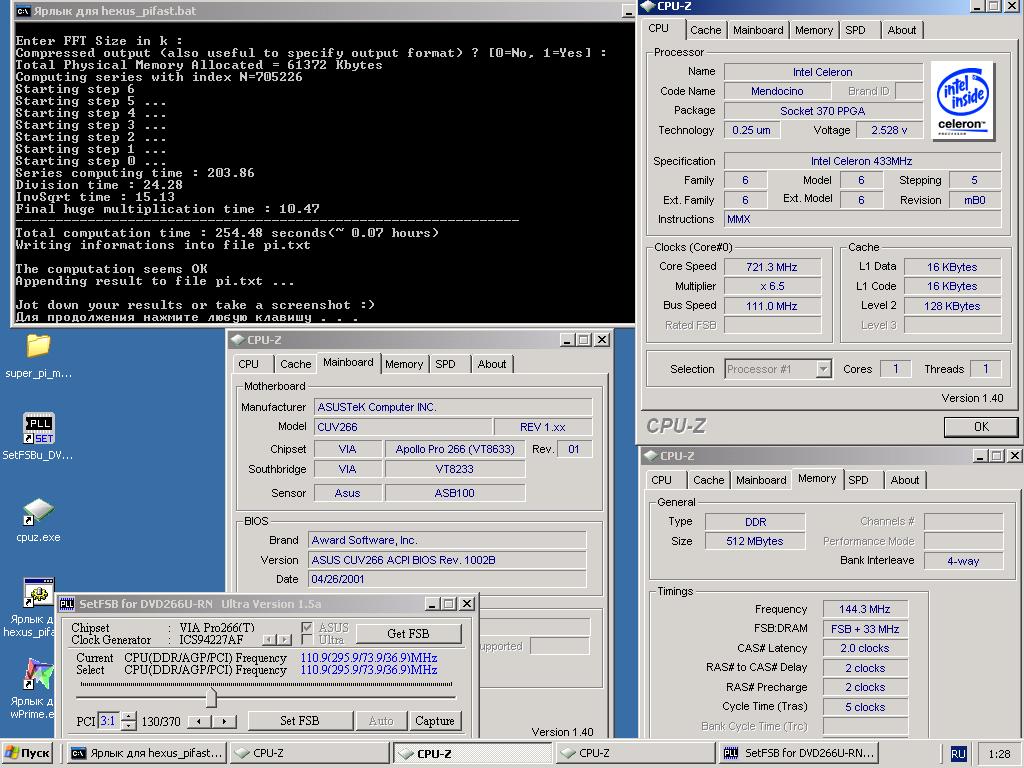Click the PCI 3:1 input field
1024x768 pixels.
[x=109, y=722]
